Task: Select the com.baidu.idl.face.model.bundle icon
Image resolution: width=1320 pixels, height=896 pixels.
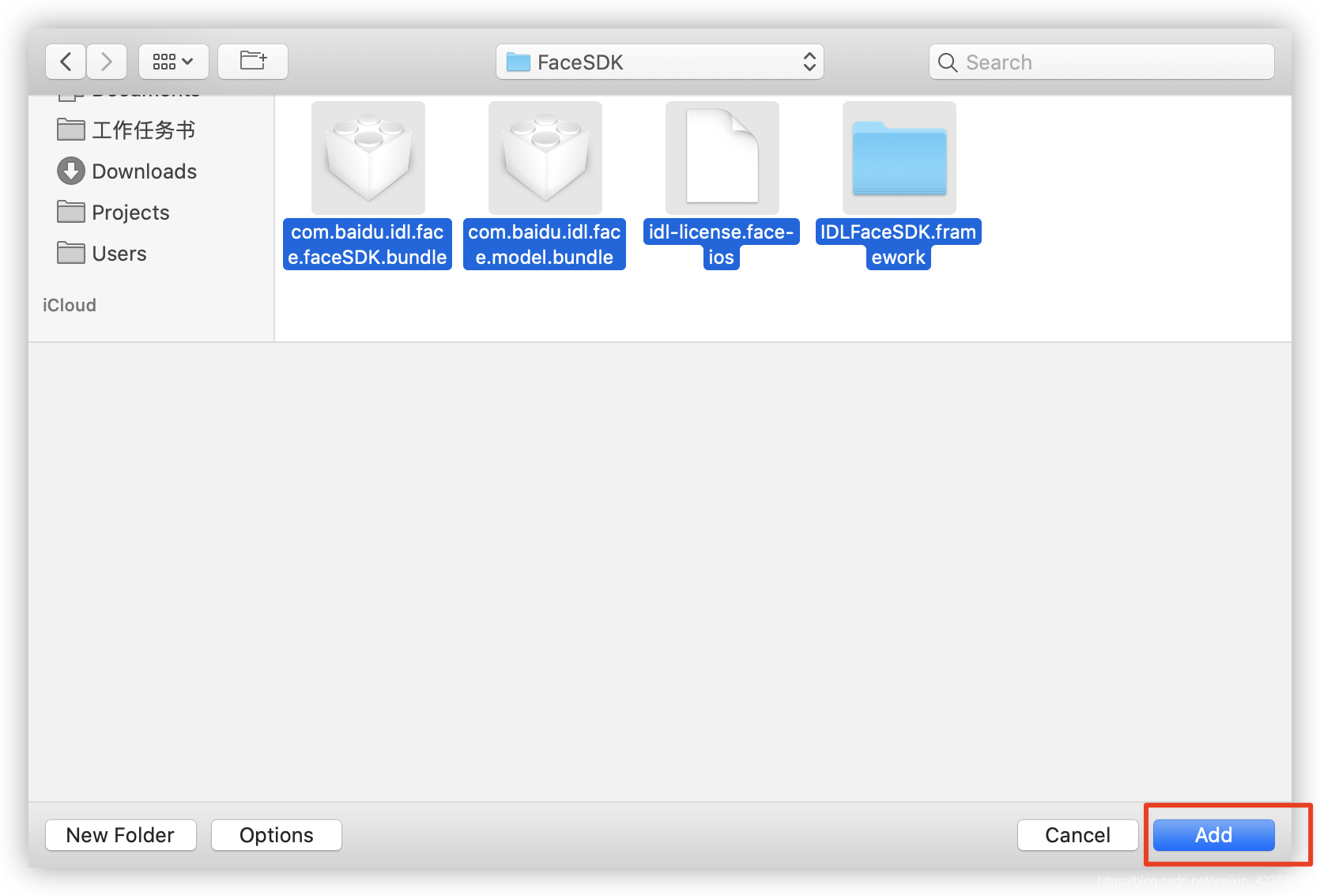Action: tap(545, 158)
